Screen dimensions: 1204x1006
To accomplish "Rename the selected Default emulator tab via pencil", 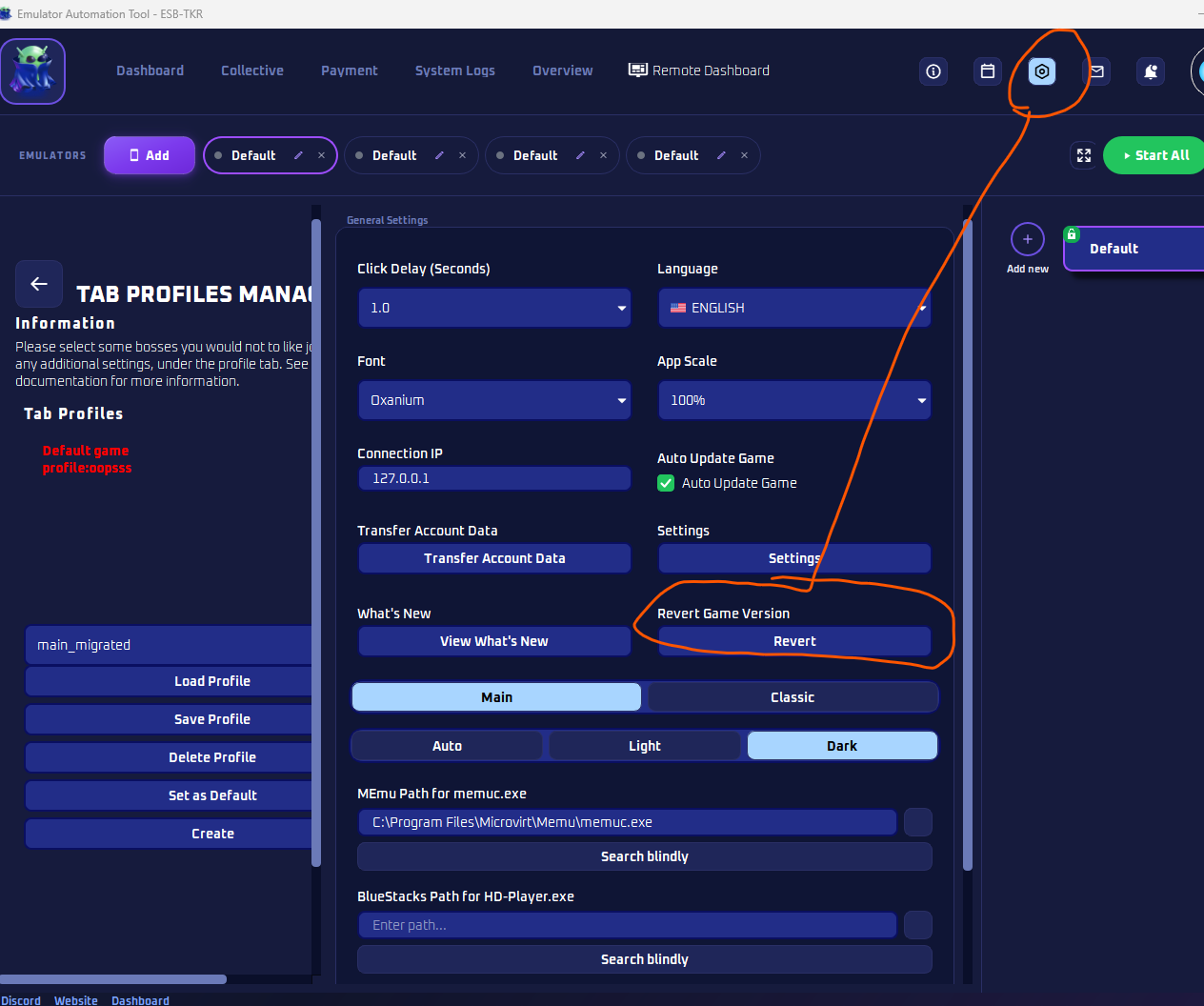I will [x=298, y=155].
